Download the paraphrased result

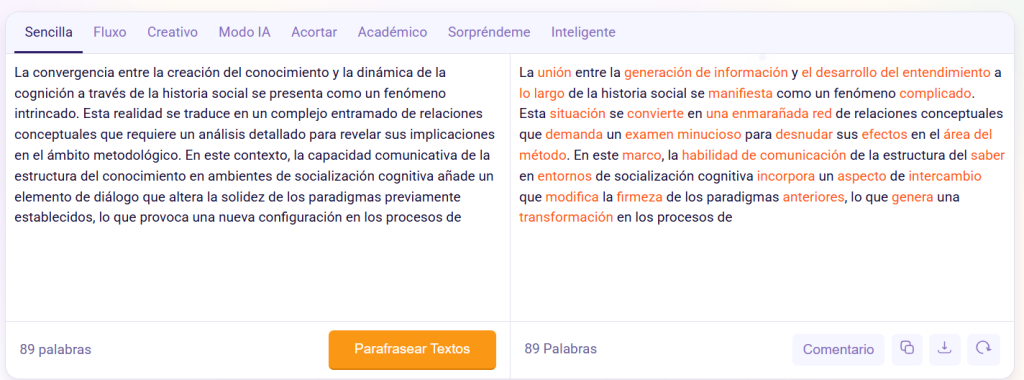[x=944, y=349]
